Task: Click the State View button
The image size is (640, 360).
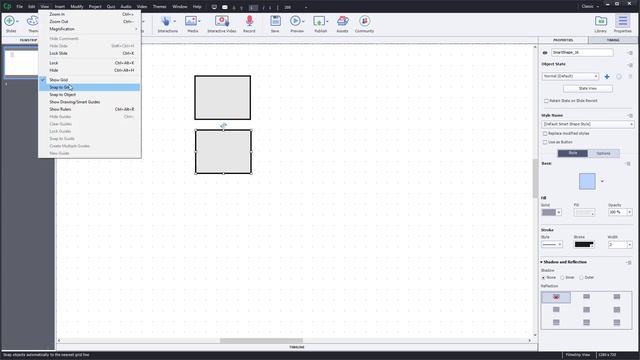Action: point(588,89)
